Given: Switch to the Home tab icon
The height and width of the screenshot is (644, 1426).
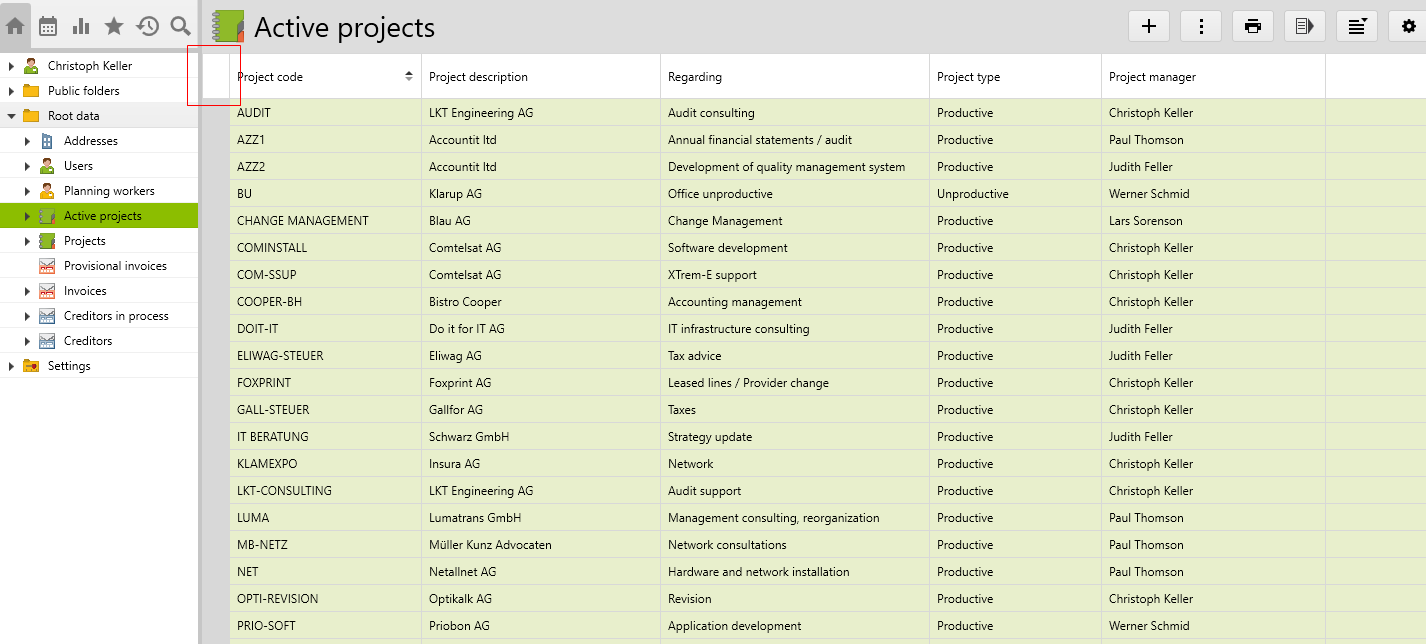Looking at the screenshot, I should [16, 27].
